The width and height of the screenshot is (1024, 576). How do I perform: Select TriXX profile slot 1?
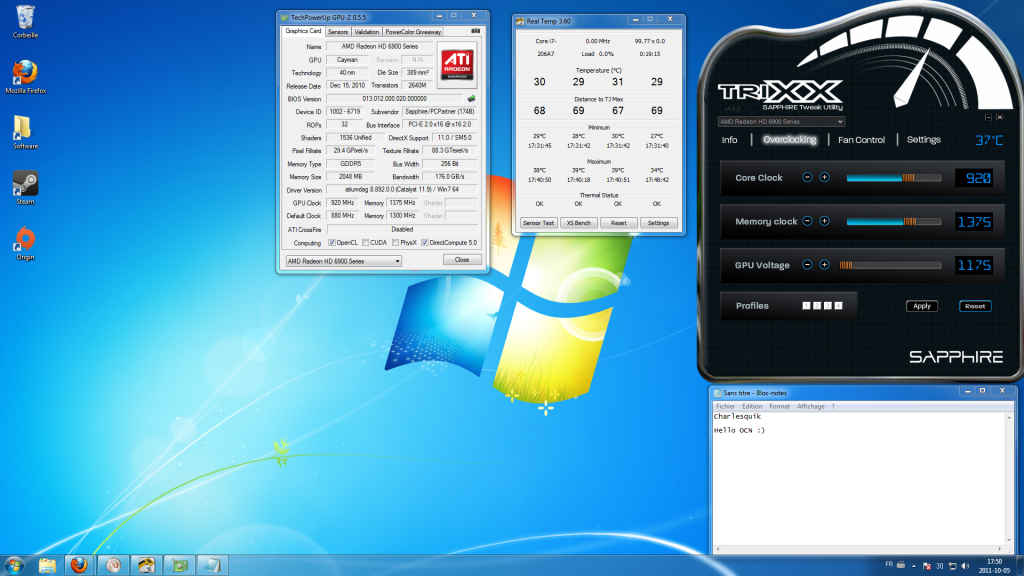[806, 306]
